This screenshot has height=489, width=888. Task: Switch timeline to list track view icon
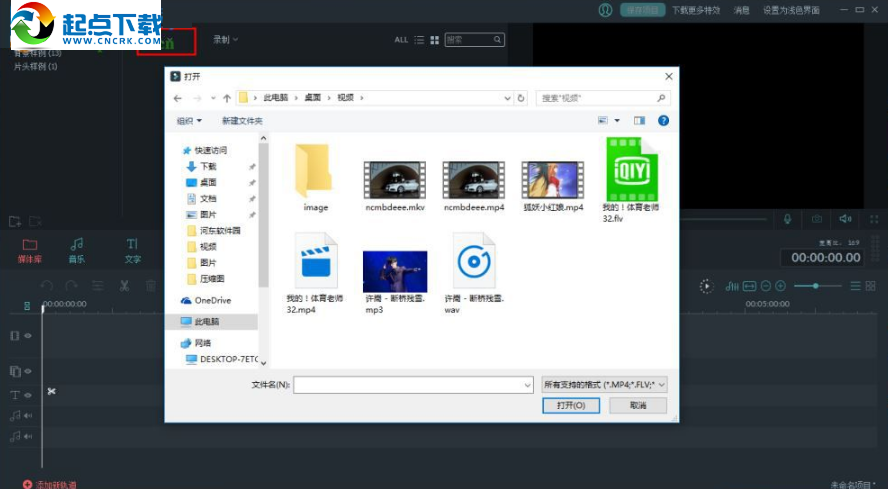click(856, 286)
